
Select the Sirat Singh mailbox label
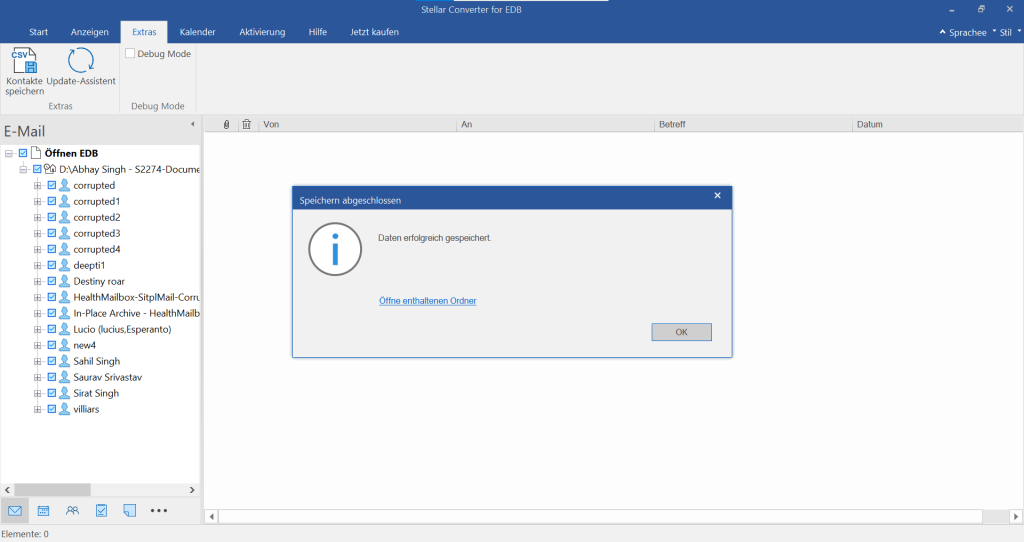[96, 393]
